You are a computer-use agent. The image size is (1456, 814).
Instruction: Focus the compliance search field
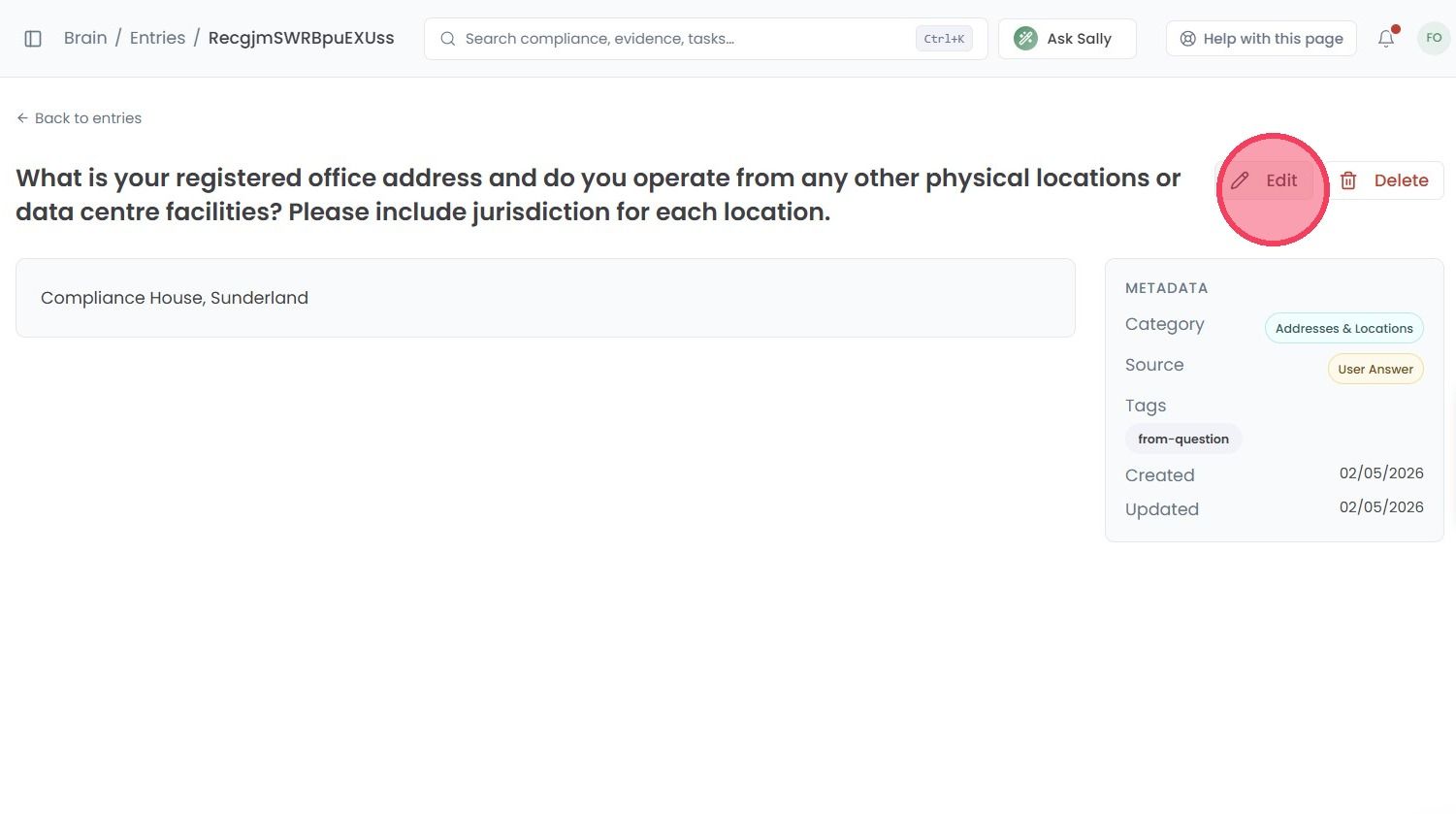click(706, 39)
